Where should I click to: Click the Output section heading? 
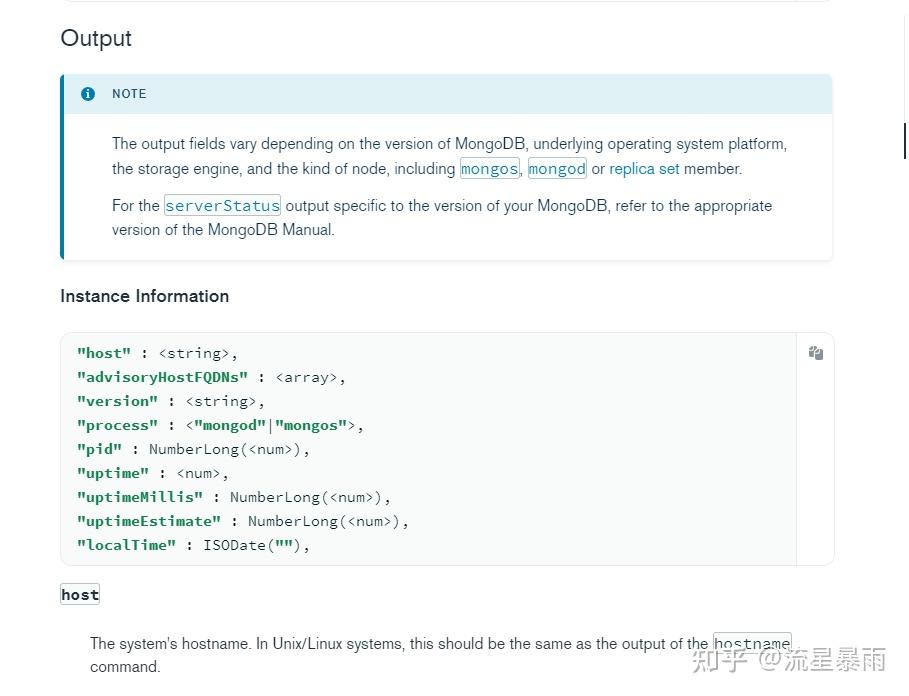(x=96, y=38)
